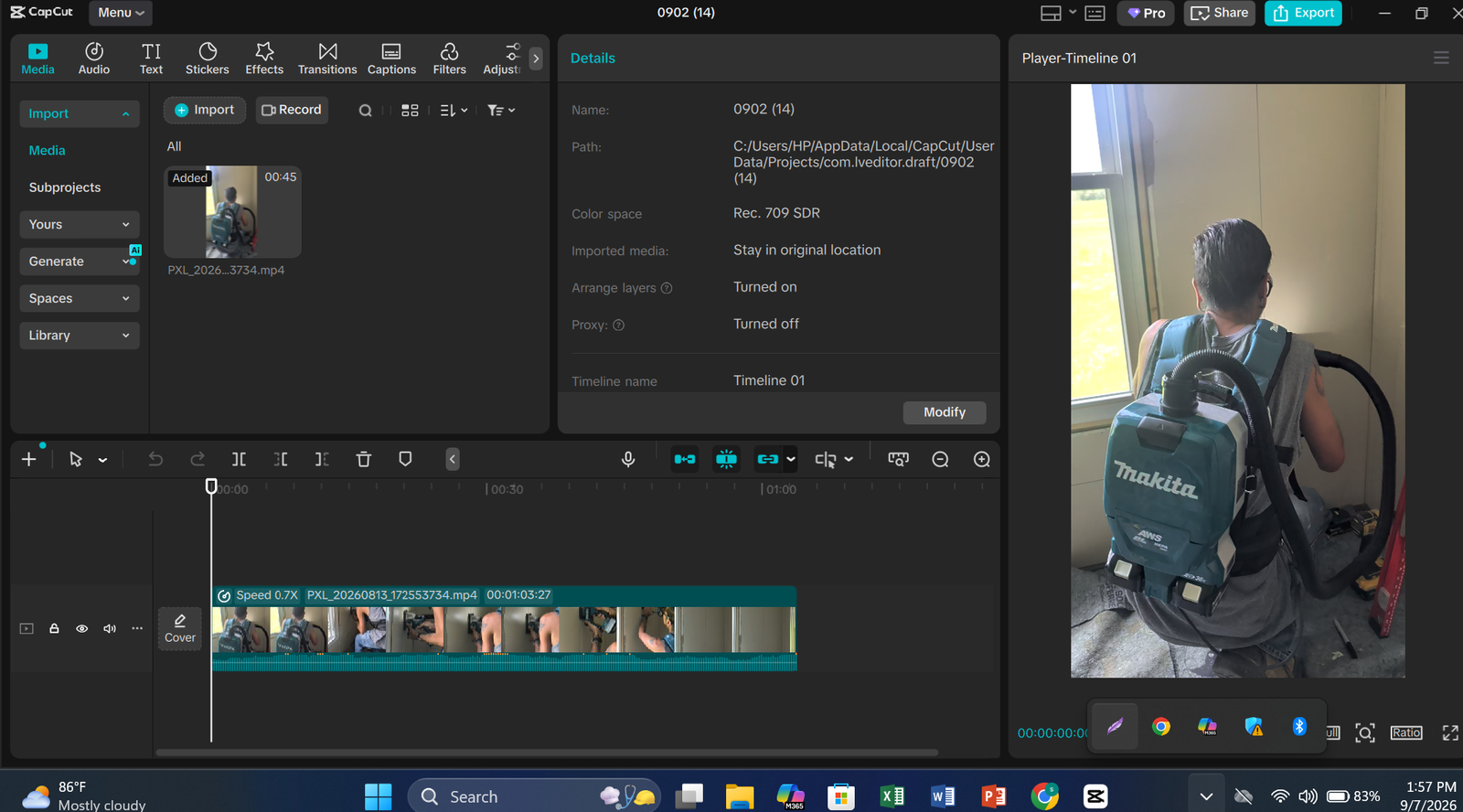Expand the Library section

(x=80, y=336)
